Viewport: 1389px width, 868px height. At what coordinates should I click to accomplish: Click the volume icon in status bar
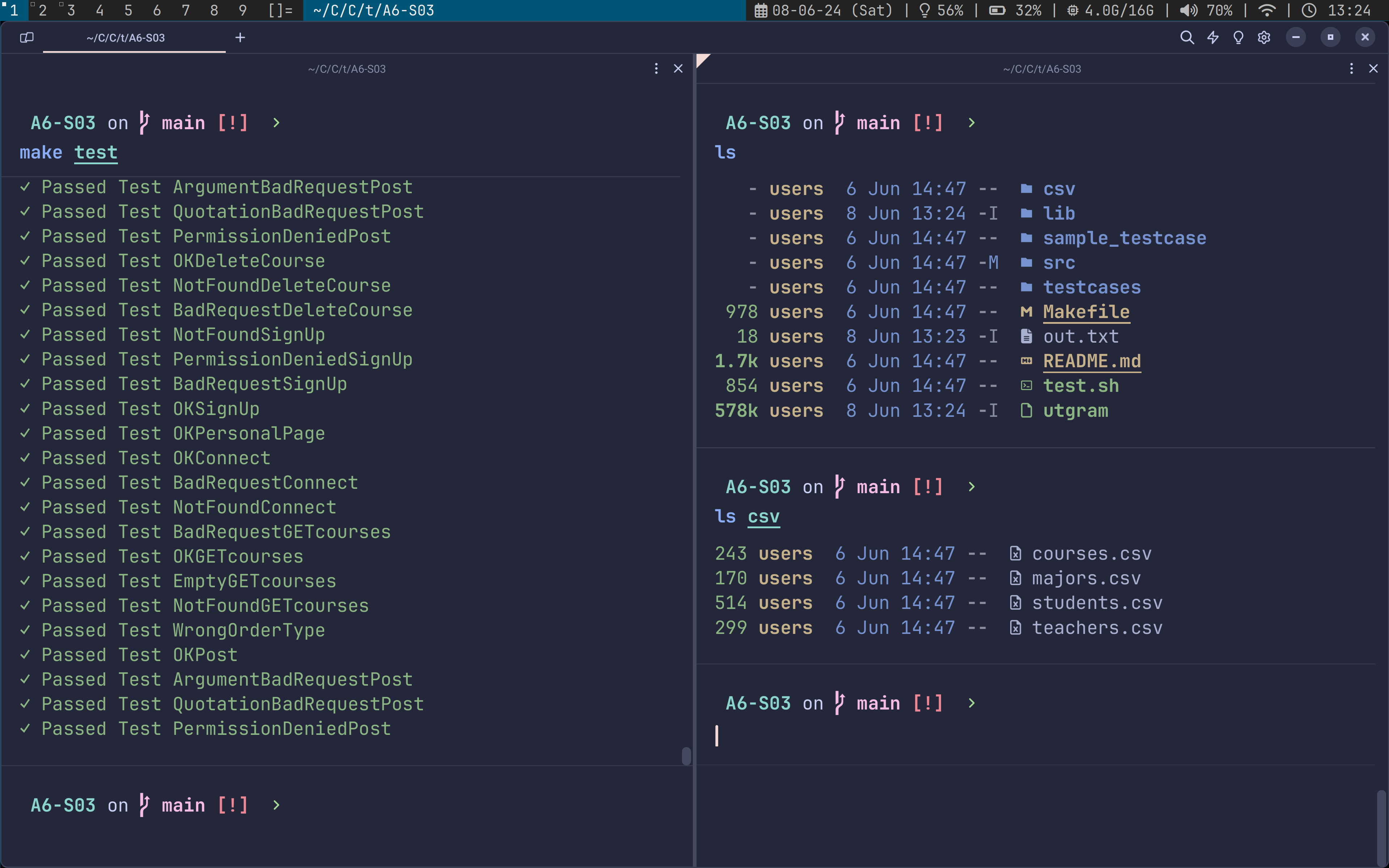click(1188, 10)
